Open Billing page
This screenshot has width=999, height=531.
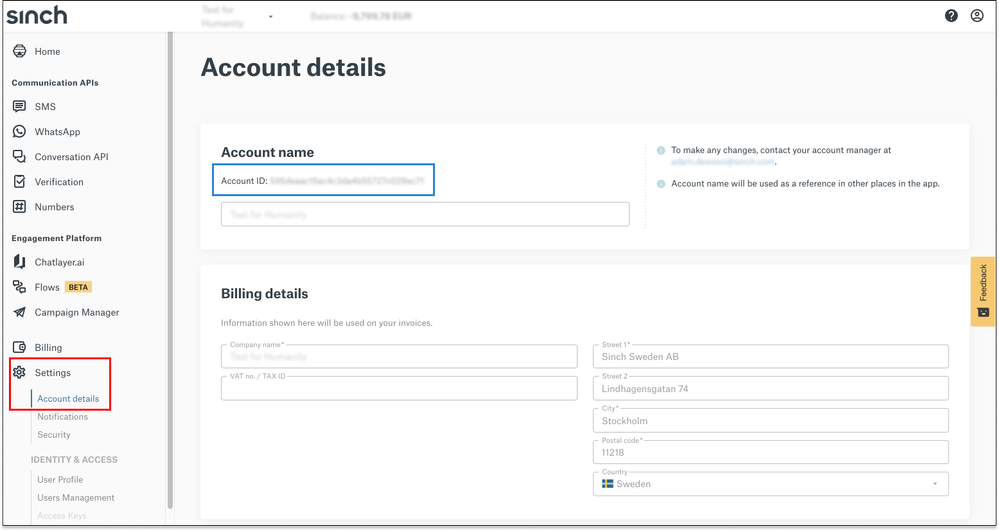pyautogui.click(x=48, y=347)
